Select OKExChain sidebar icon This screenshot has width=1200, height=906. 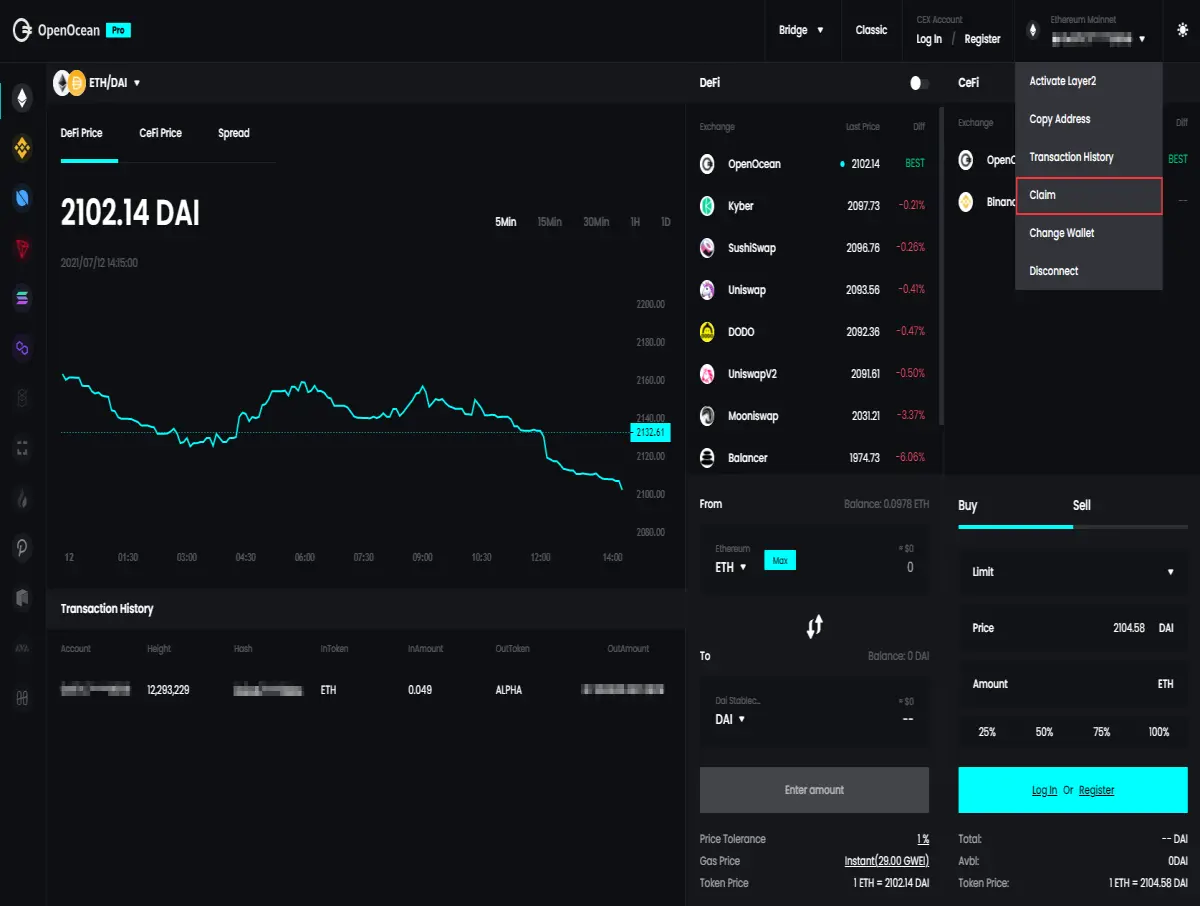click(x=22, y=448)
